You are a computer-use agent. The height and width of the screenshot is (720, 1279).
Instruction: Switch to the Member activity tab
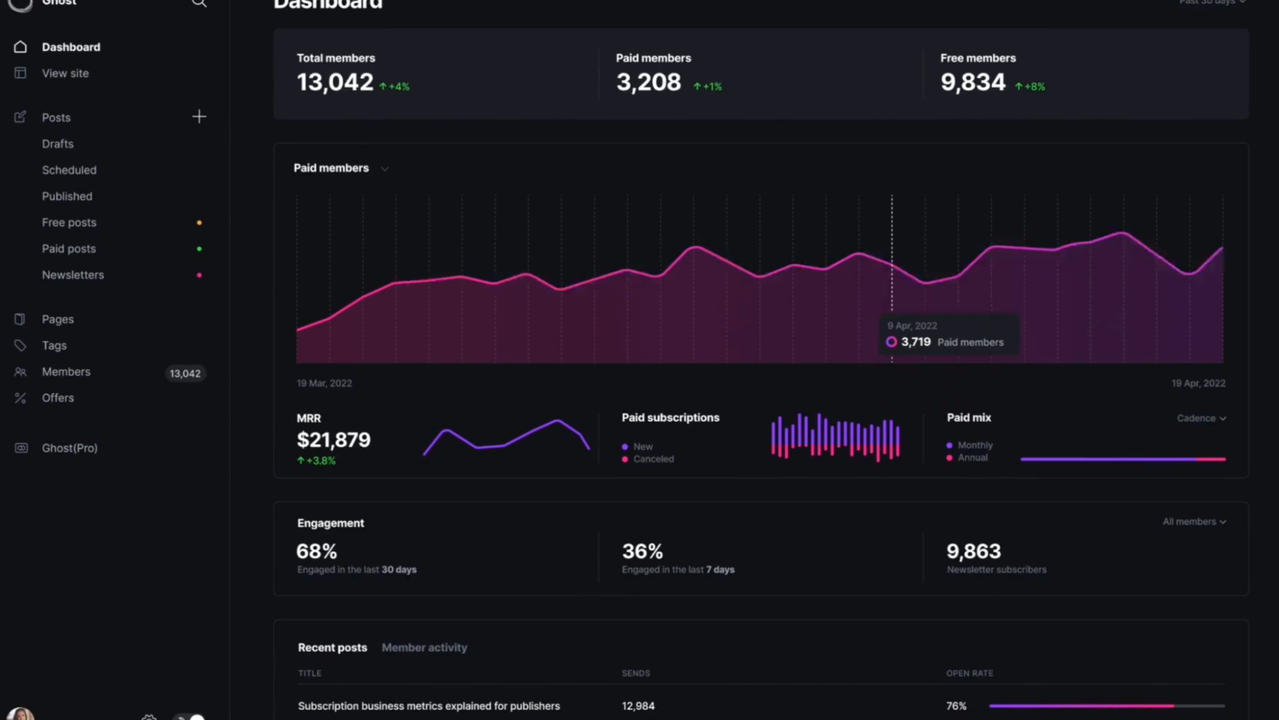coord(424,648)
